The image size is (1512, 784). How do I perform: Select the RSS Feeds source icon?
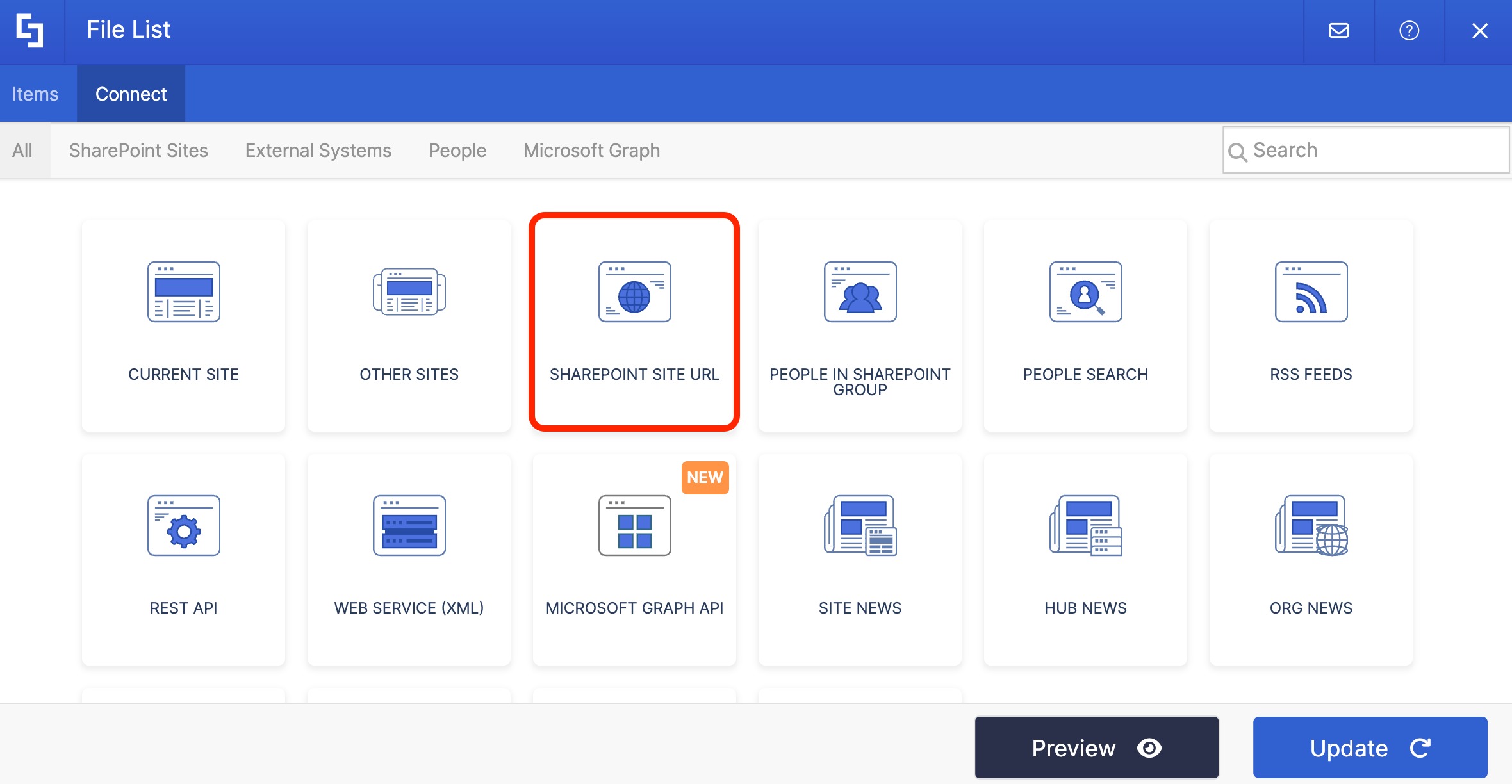tap(1311, 292)
